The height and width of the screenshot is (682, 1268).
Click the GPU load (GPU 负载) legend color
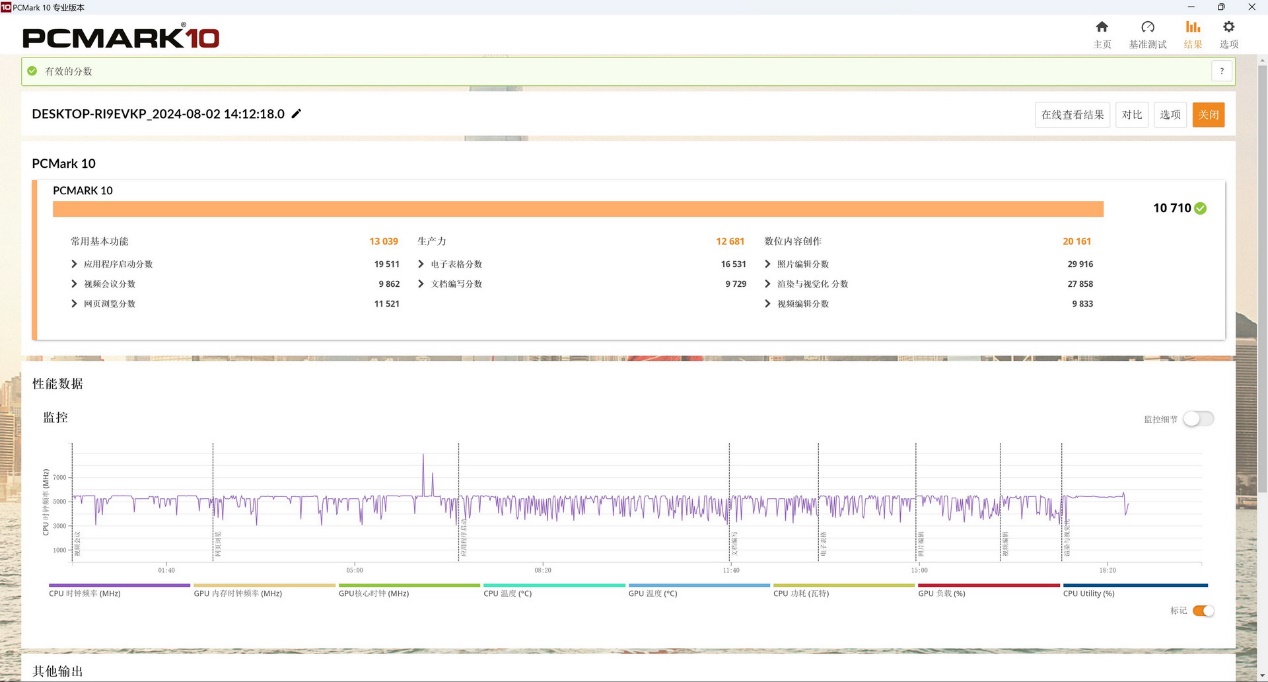988,586
